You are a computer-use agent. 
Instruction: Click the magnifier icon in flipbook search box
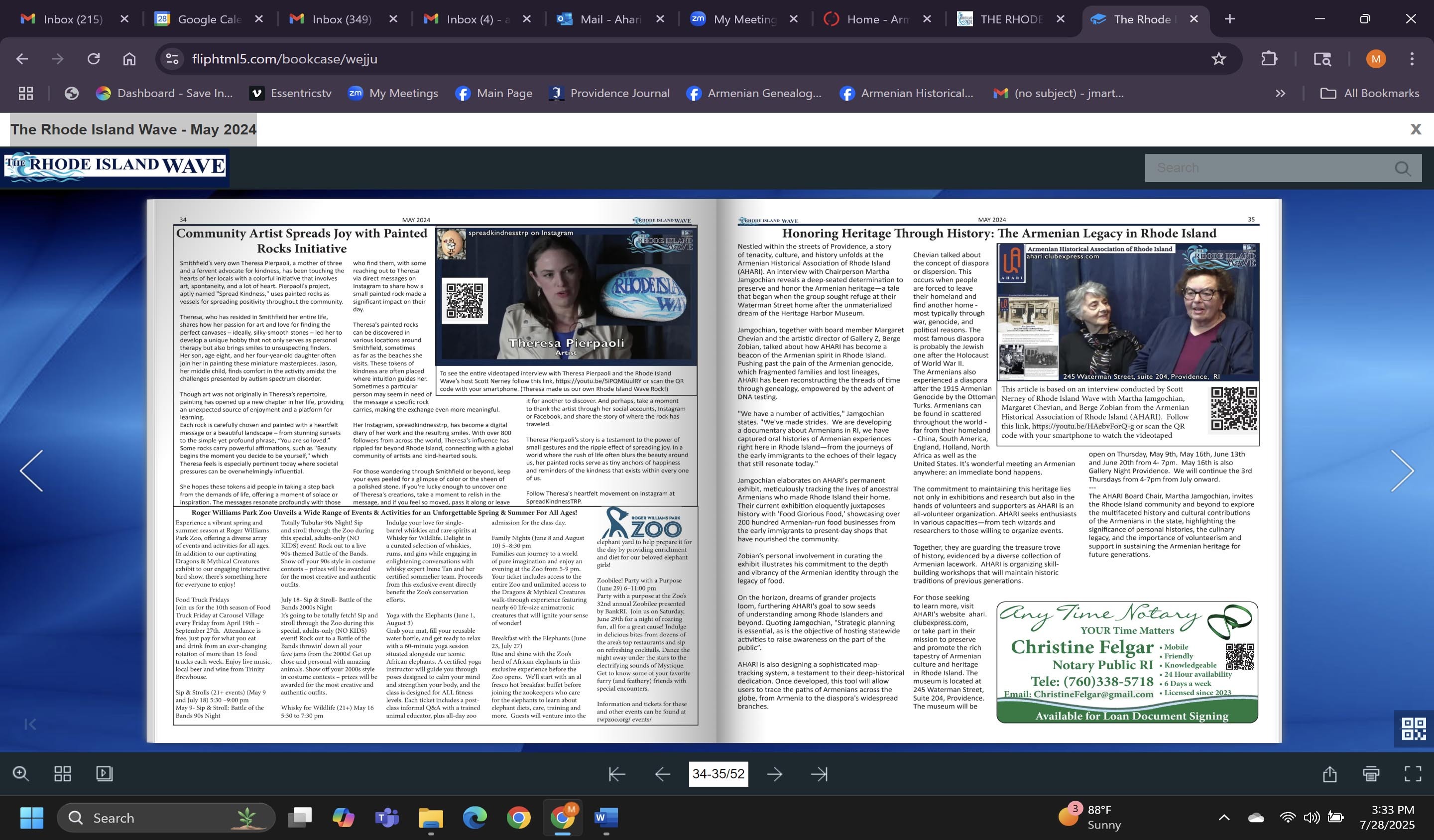tap(1402, 168)
